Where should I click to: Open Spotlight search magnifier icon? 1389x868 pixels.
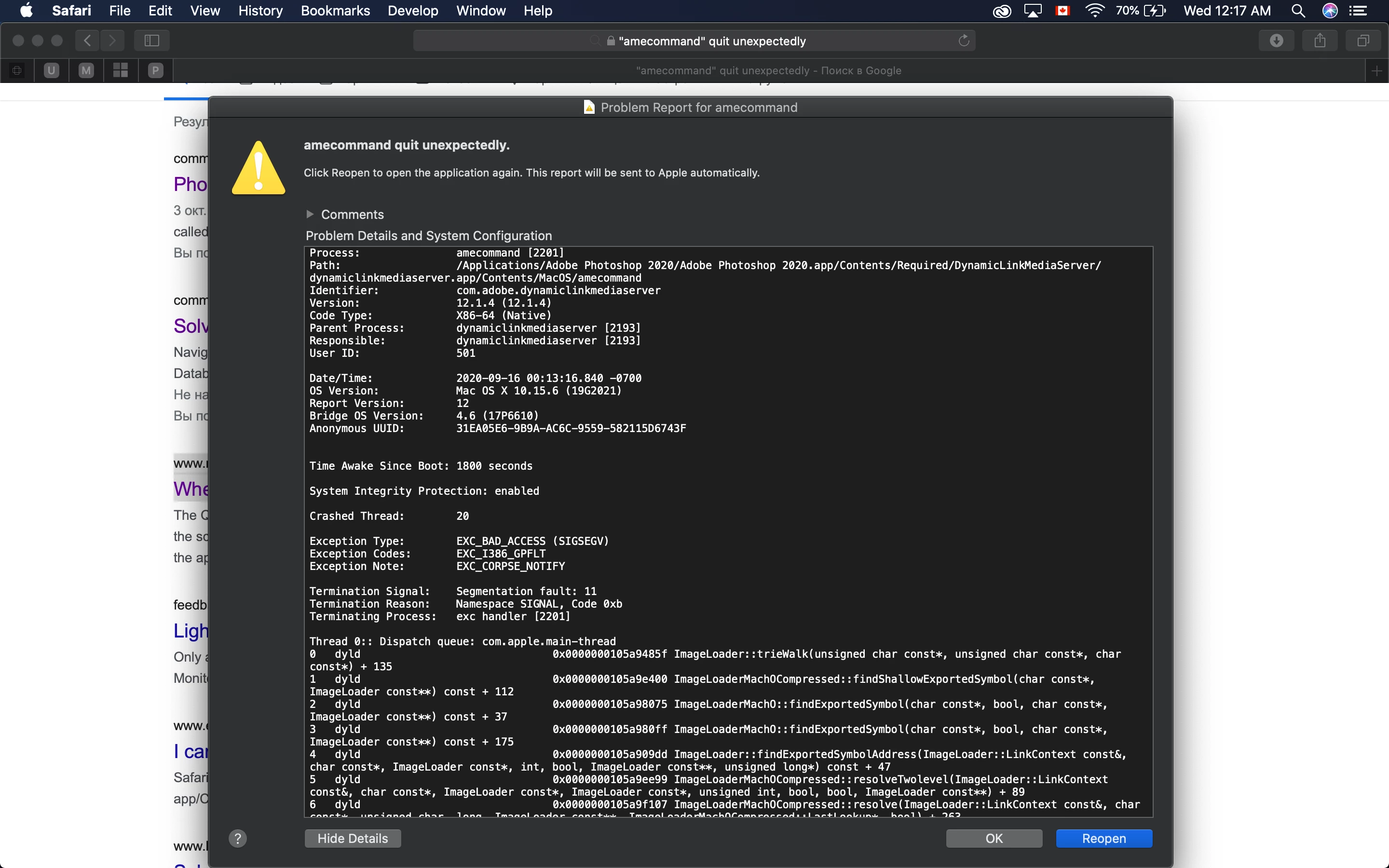(x=1298, y=10)
